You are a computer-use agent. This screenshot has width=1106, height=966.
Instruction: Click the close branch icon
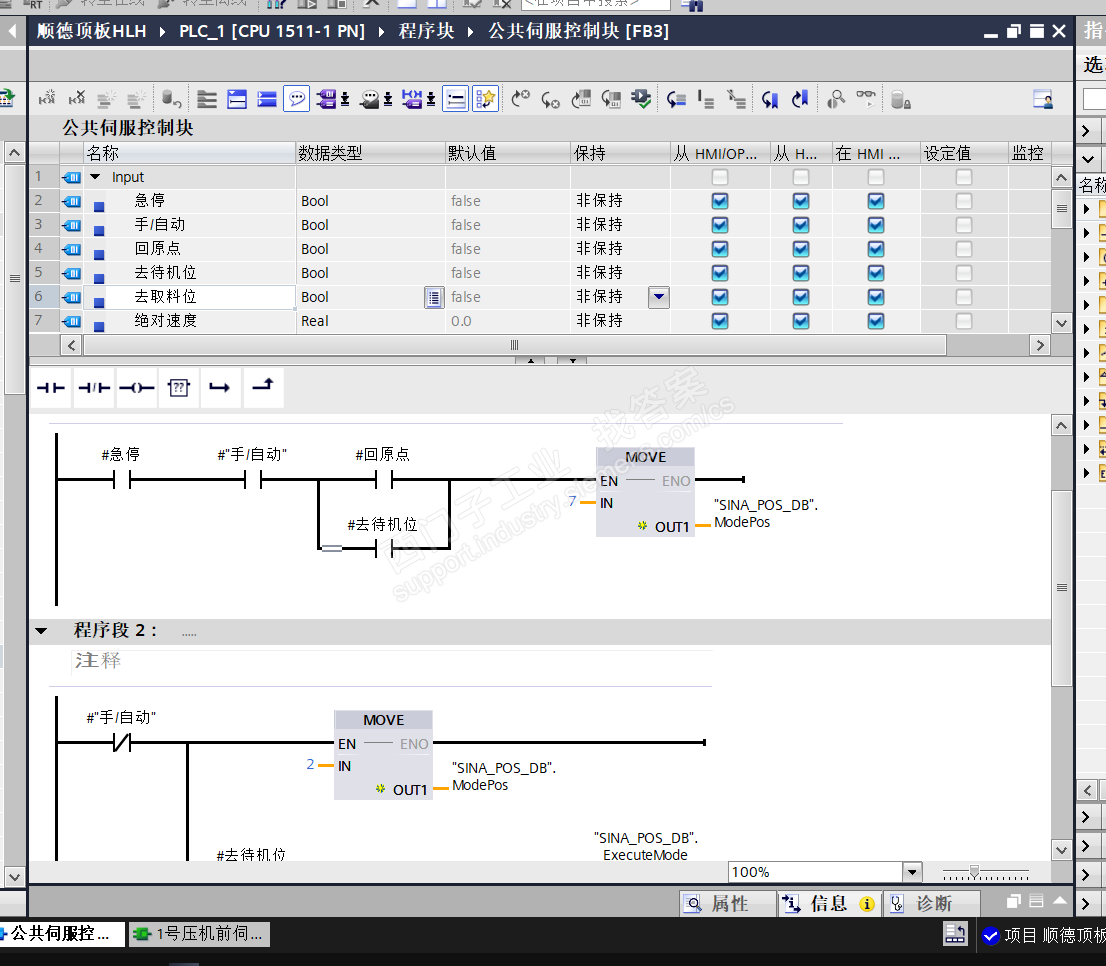[x=262, y=388]
